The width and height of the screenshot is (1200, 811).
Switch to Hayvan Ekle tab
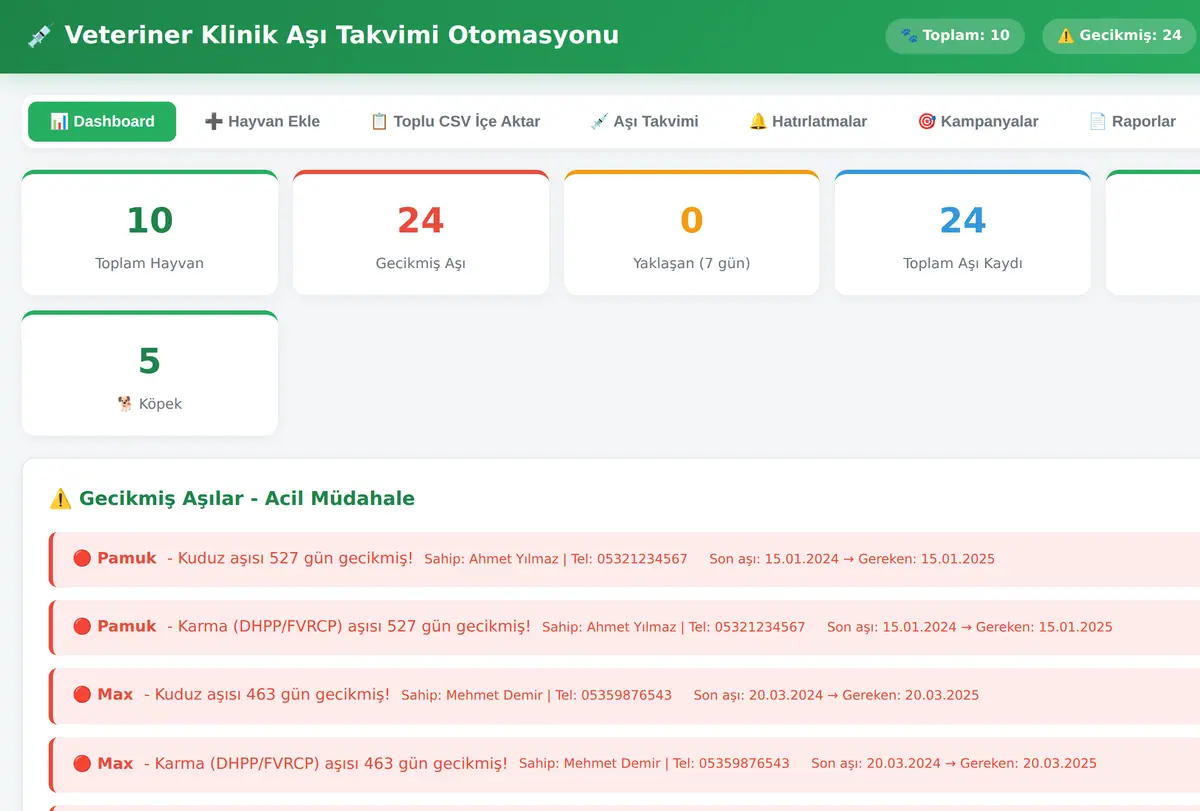(x=262, y=121)
